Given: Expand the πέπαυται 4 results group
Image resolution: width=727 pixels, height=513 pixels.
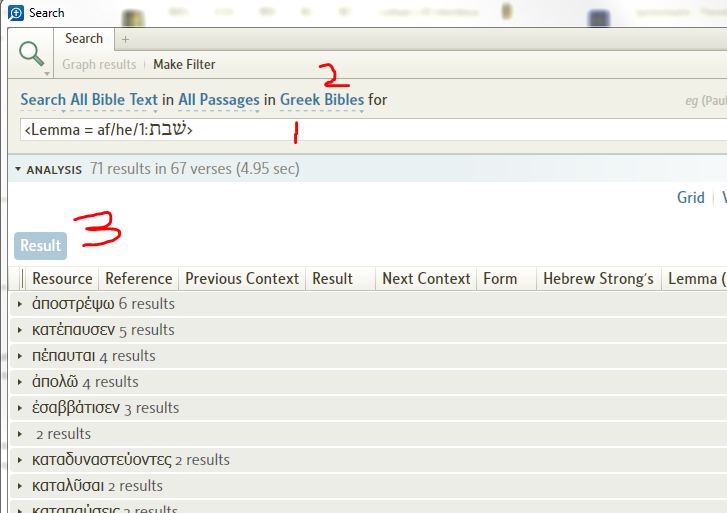Looking at the screenshot, I should point(19,356).
